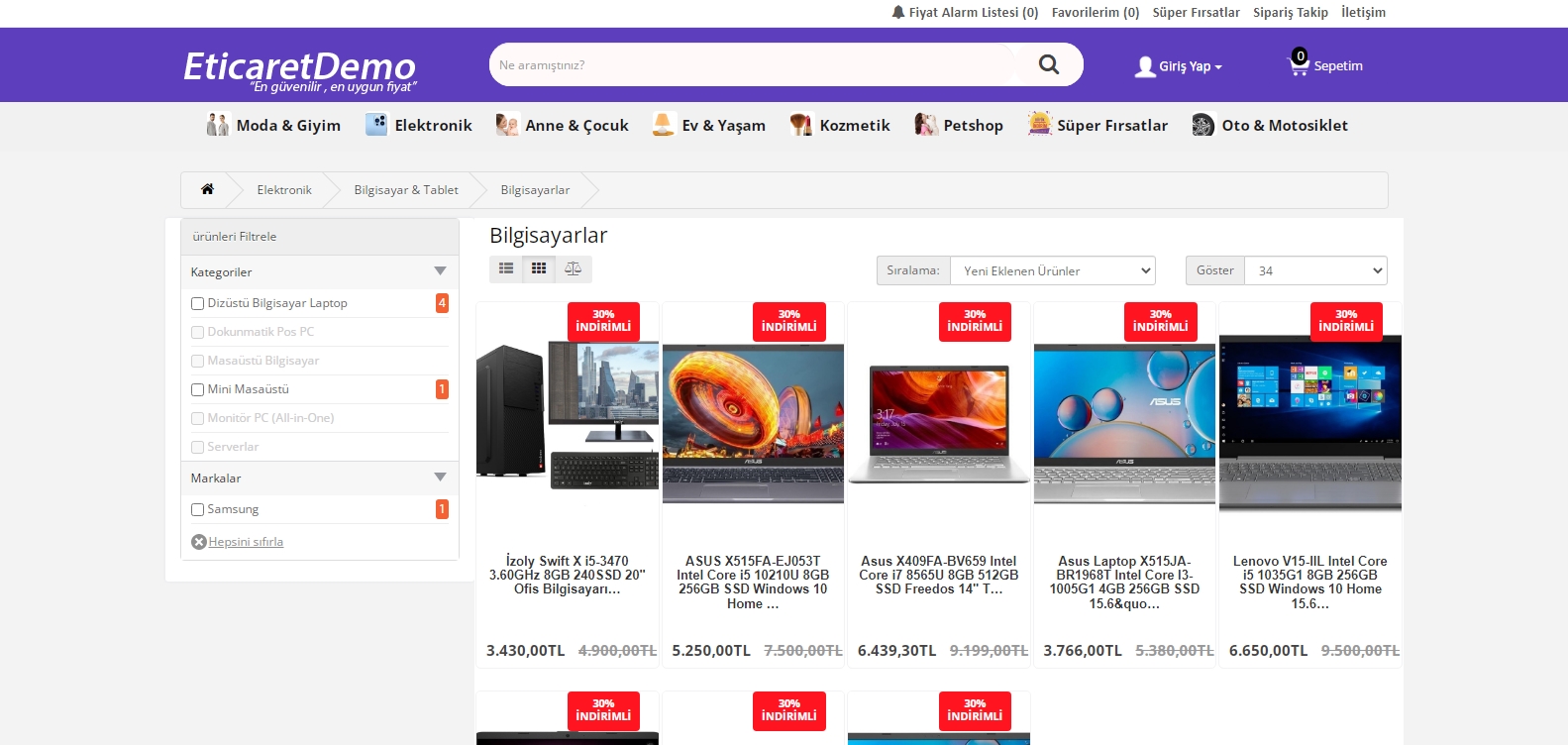Click the Oto & Motosiklet tire icon

tap(1202, 125)
